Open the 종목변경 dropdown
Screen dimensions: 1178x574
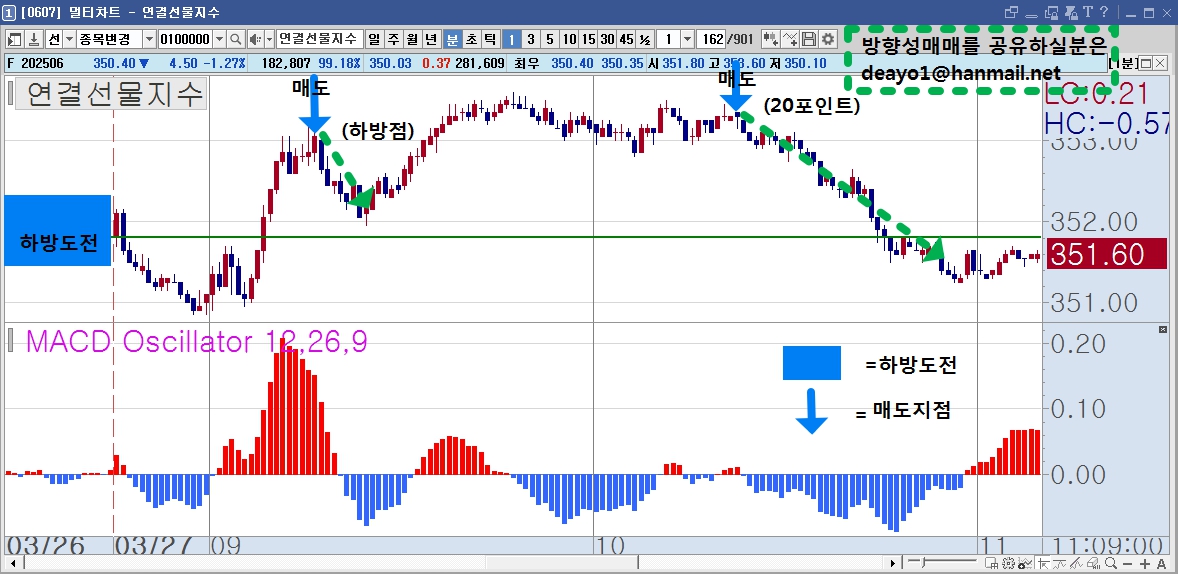point(148,39)
